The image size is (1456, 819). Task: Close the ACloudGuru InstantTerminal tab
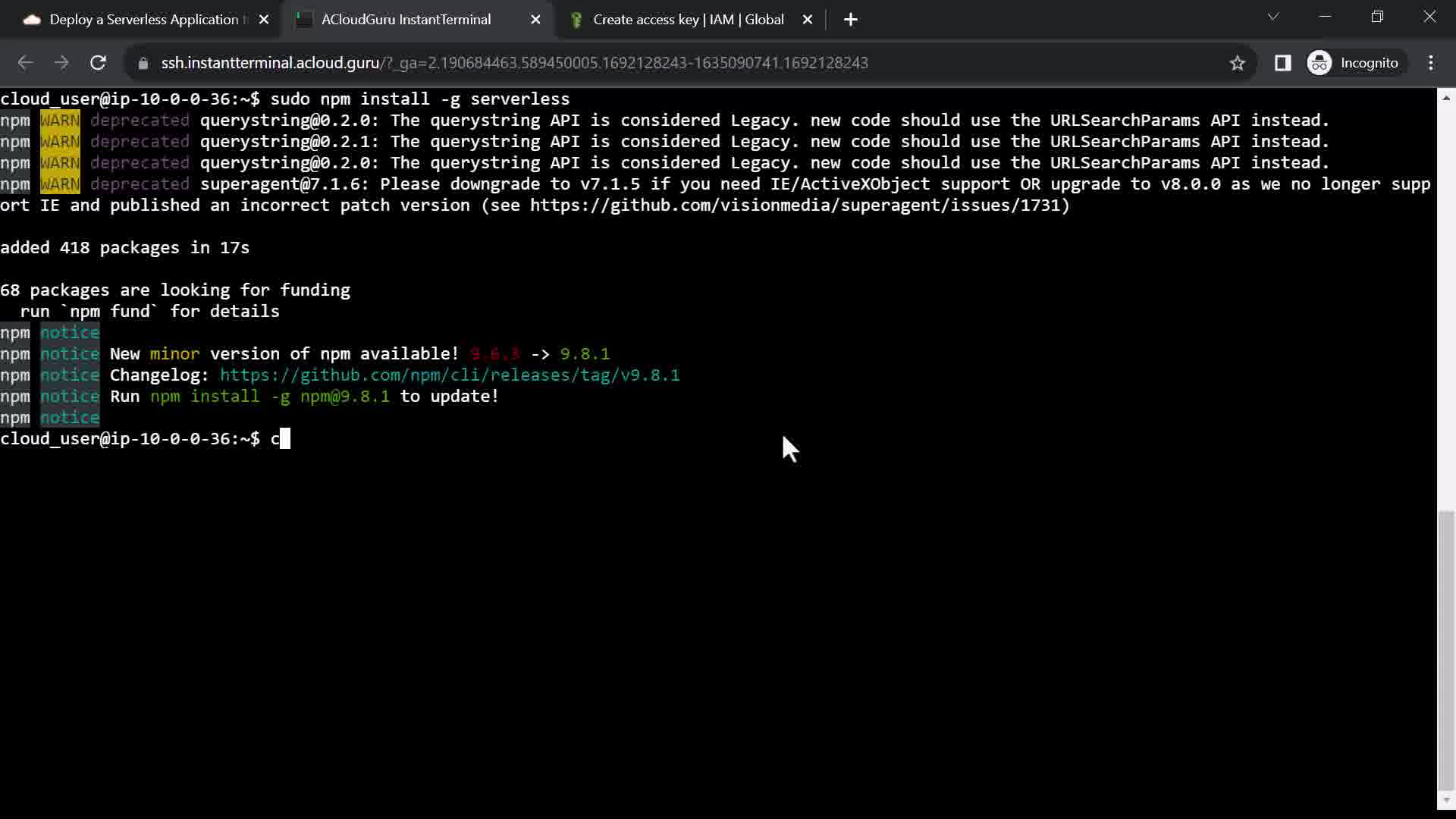[535, 20]
